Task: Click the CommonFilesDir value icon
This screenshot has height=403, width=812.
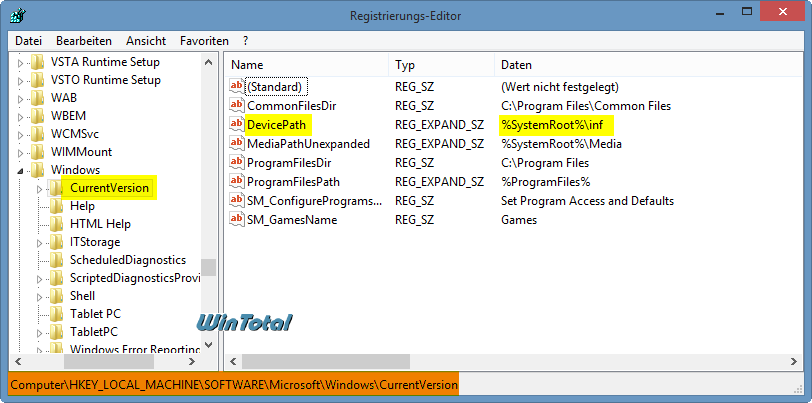Action: (x=237, y=105)
